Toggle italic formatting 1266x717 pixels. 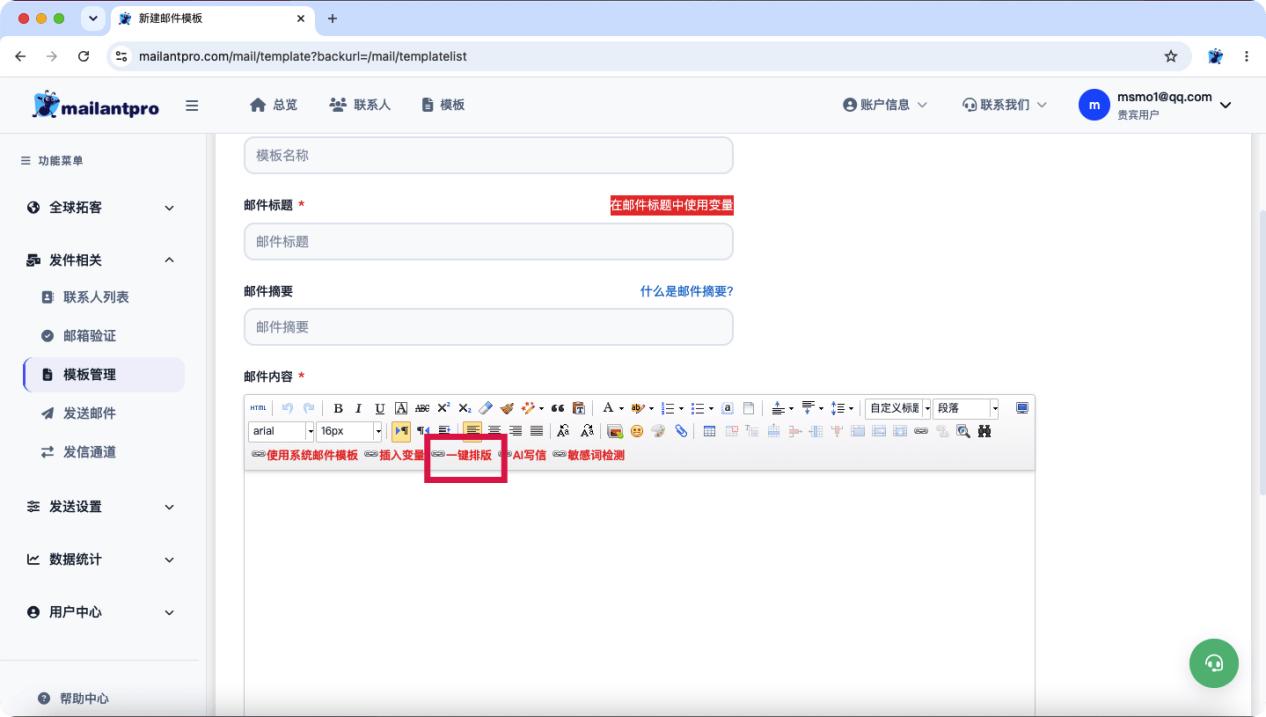[x=359, y=408]
